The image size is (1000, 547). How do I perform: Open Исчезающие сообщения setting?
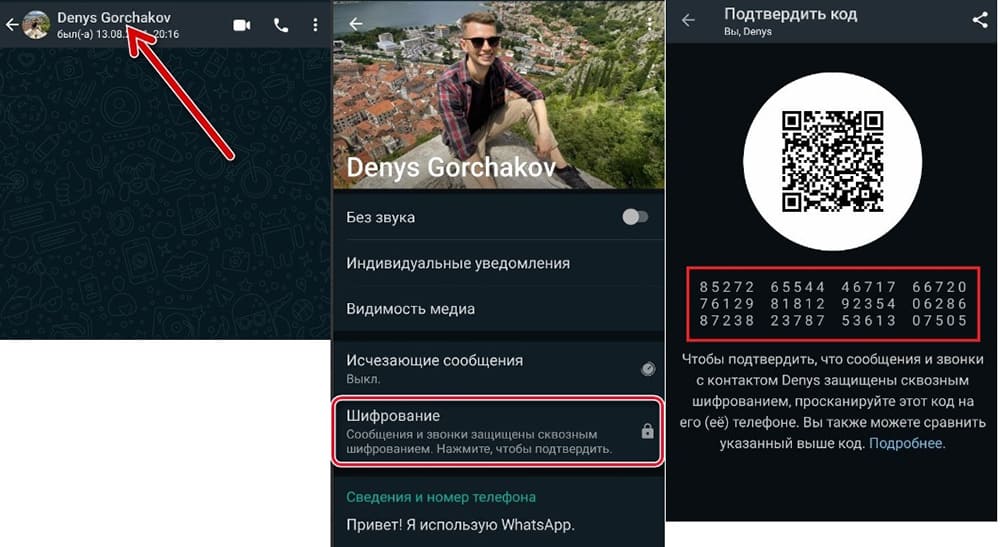[x=498, y=368]
